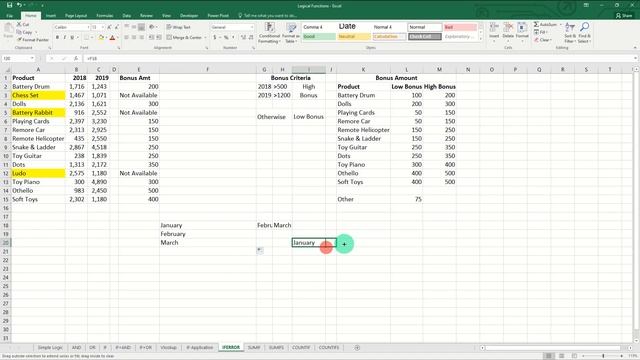
Task: Open the Page Layout ribbon tab
Action: click(76, 16)
